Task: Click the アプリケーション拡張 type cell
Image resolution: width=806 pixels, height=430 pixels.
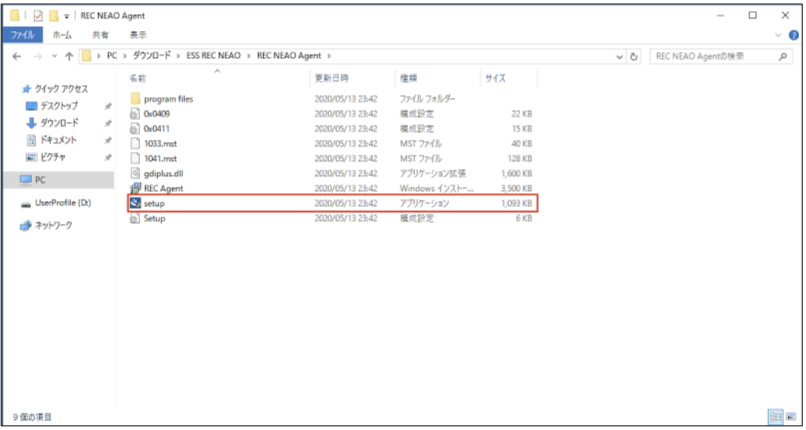Action: 433,173
